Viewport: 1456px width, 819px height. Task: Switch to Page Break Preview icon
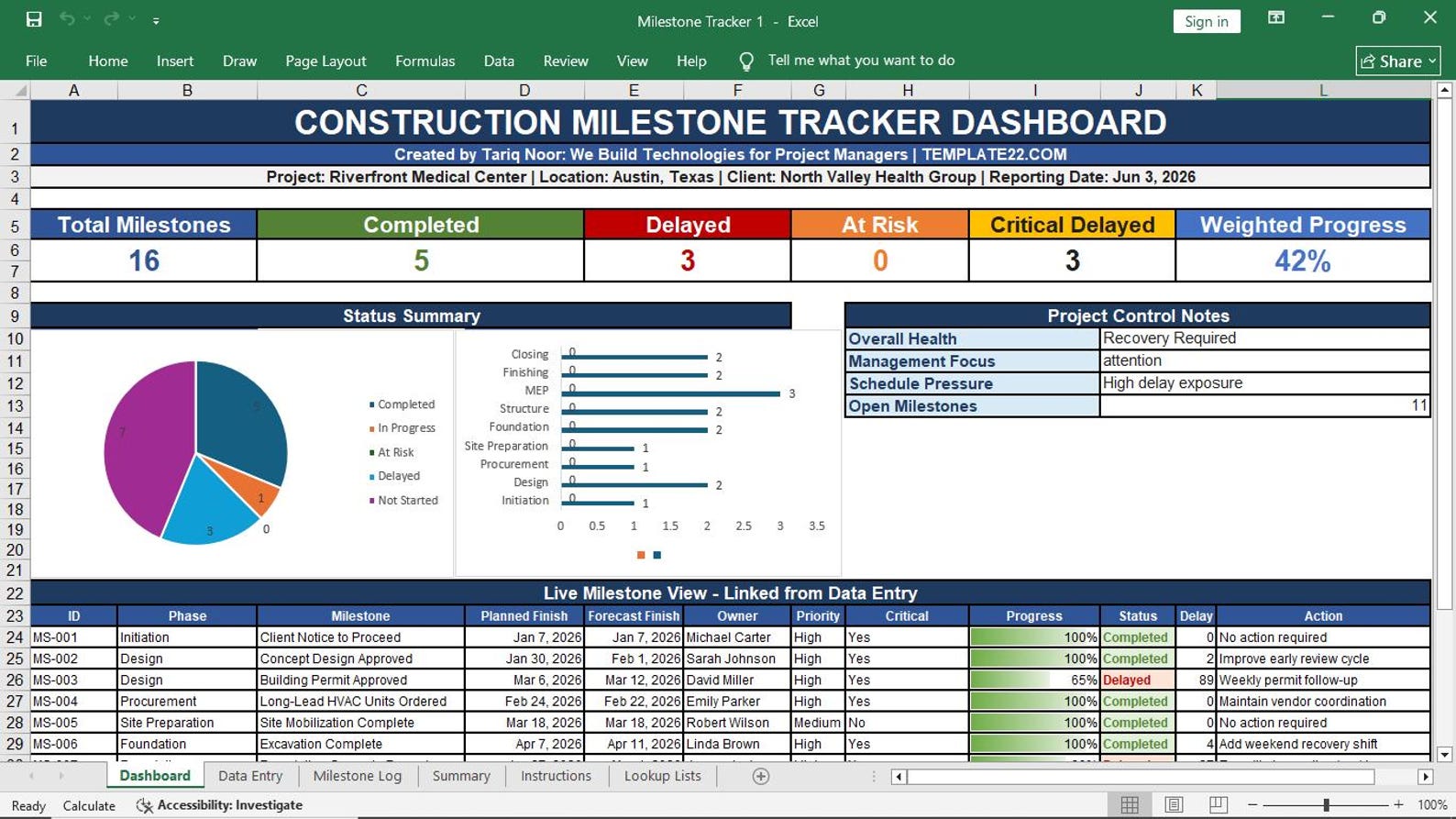1219,805
